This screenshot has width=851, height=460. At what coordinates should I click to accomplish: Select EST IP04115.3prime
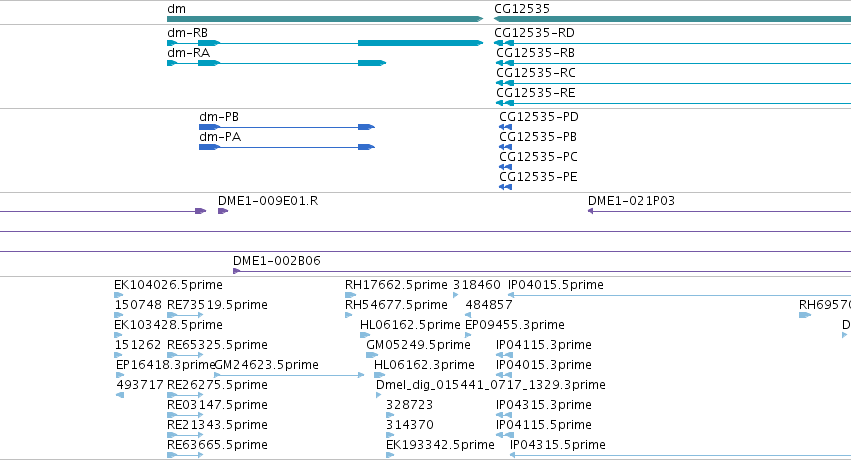pos(544,345)
